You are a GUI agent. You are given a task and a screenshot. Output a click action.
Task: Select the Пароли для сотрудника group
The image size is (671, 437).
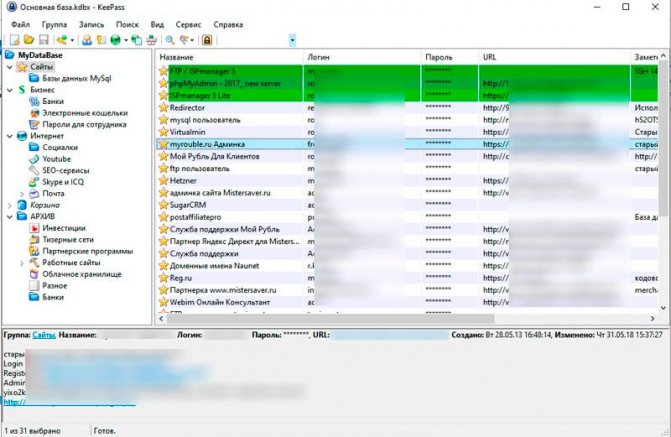(84, 125)
